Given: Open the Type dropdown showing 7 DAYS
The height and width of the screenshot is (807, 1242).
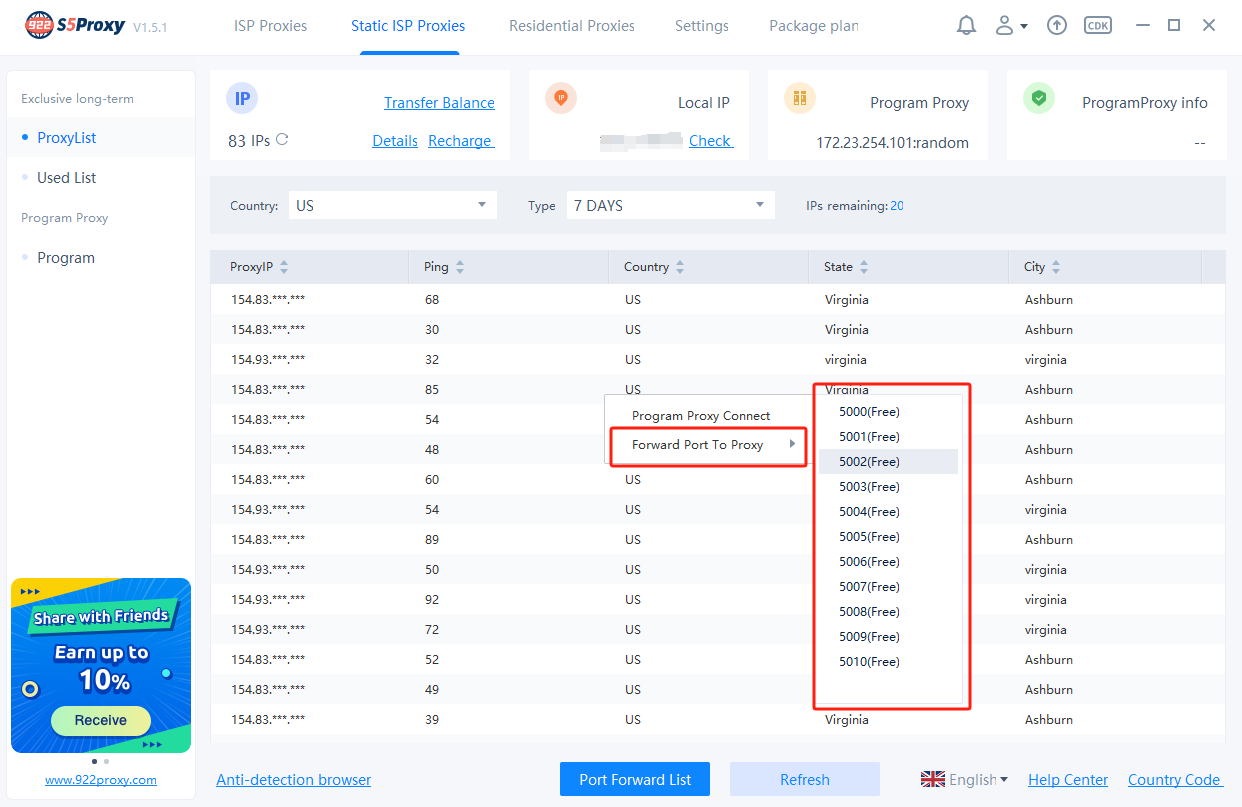Looking at the screenshot, I should tap(670, 205).
